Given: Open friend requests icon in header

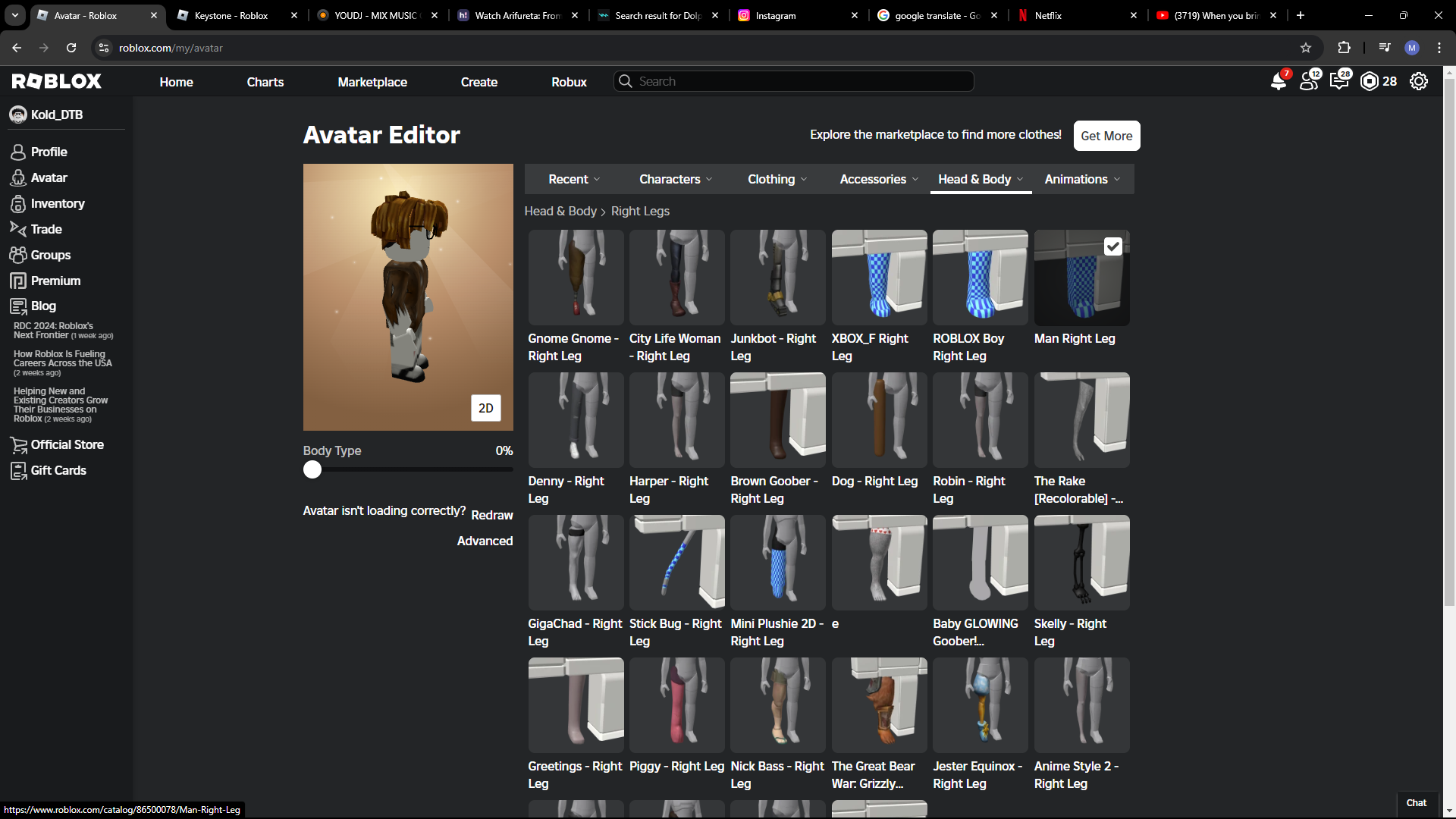Looking at the screenshot, I should (x=1310, y=81).
